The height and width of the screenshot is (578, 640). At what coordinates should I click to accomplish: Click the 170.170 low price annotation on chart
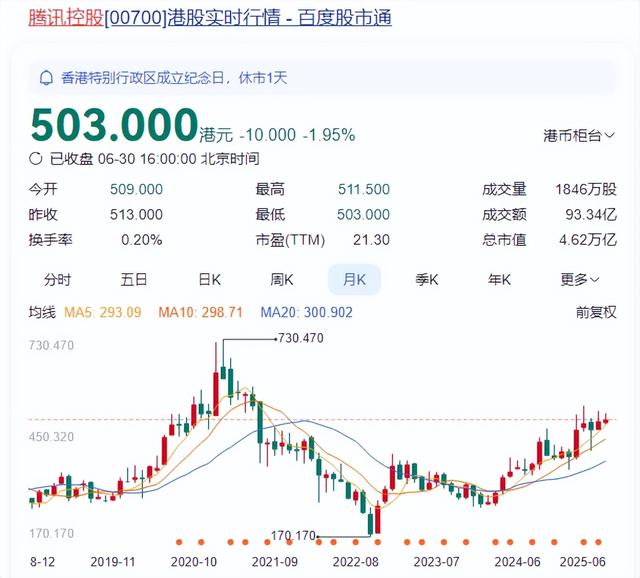pyautogui.click(x=293, y=536)
